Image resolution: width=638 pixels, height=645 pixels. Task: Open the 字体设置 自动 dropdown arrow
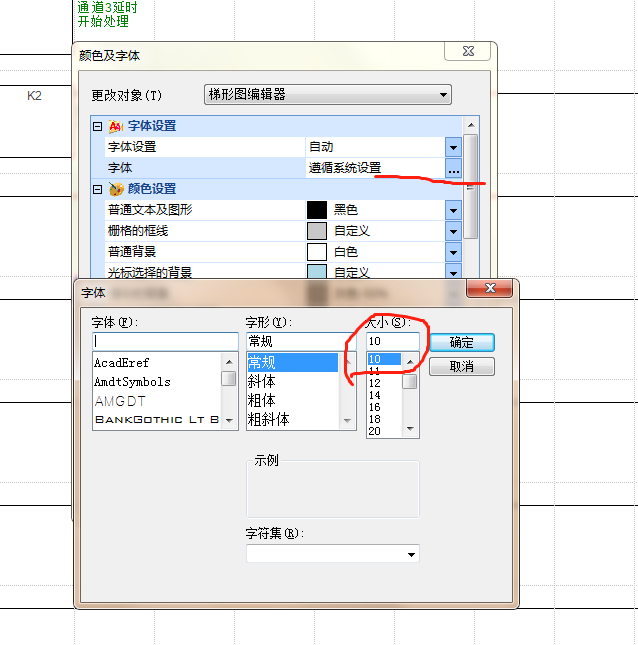453,148
